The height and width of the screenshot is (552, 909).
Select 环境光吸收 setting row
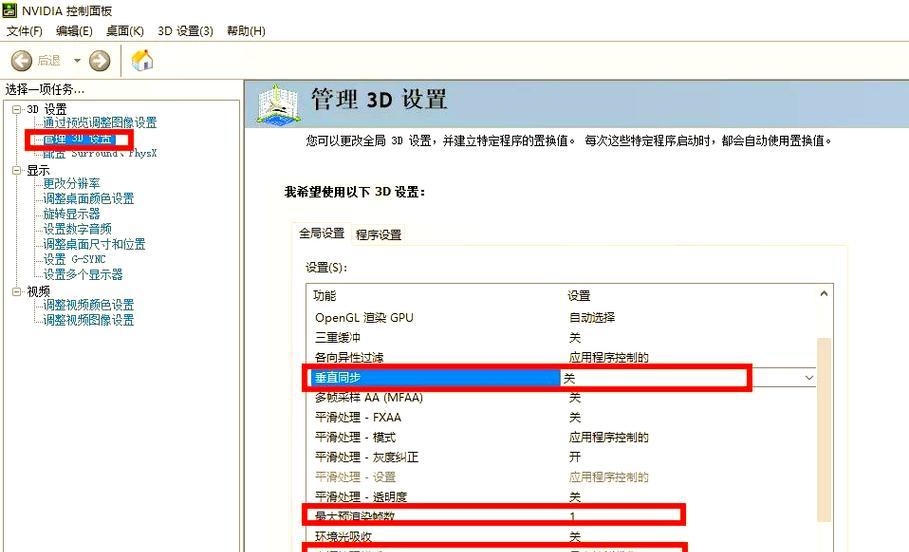coord(561,536)
